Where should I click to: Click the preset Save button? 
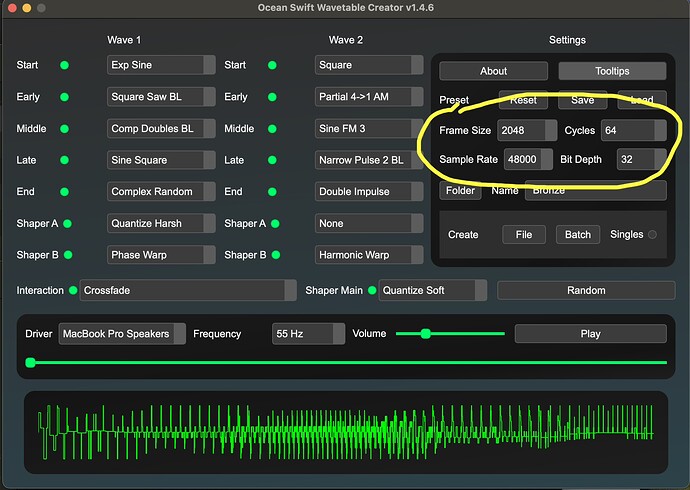(x=583, y=100)
